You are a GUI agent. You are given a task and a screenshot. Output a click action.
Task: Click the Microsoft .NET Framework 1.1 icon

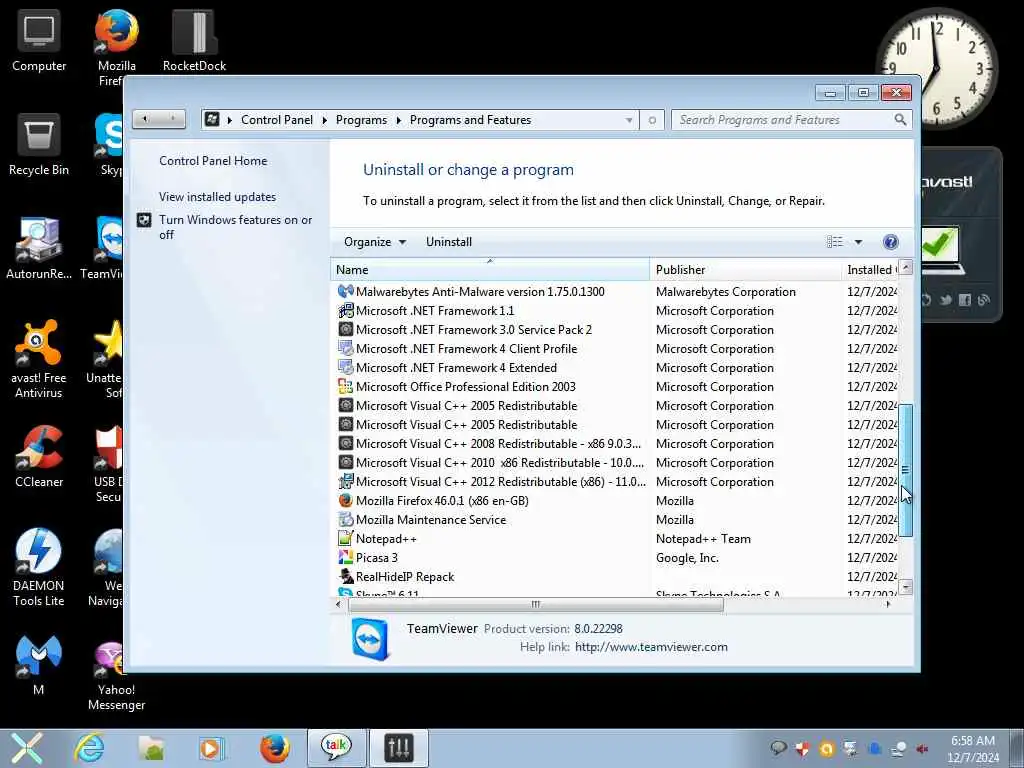point(345,310)
